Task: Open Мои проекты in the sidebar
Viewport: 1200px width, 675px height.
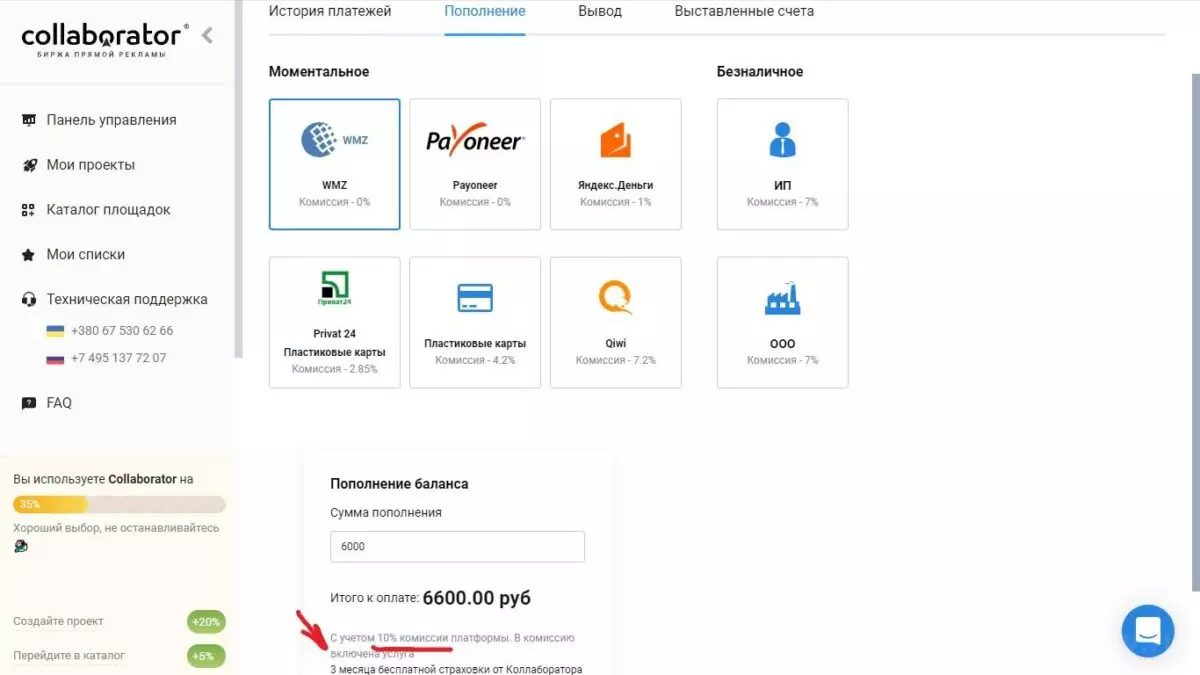Action: click(90, 165)
